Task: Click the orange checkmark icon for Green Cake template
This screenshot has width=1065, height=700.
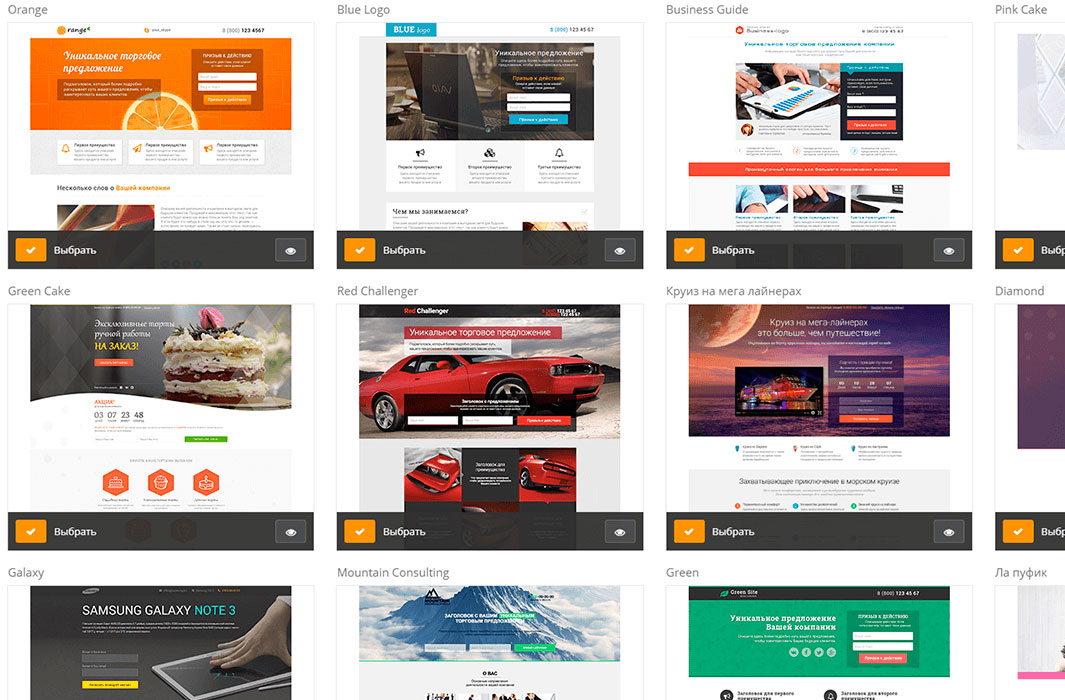Action: pos(31,532)
